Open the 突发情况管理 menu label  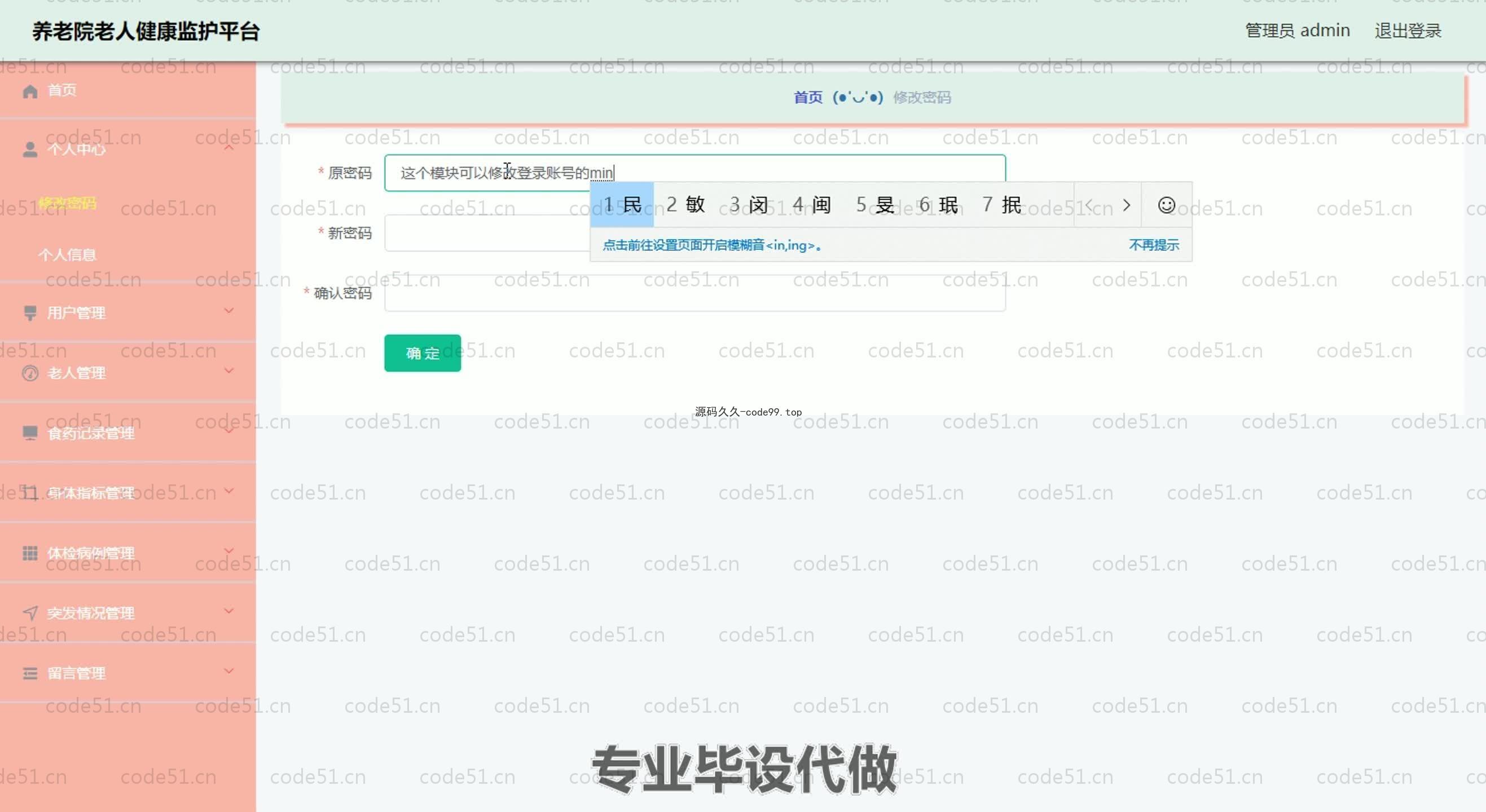pos(91,613)
